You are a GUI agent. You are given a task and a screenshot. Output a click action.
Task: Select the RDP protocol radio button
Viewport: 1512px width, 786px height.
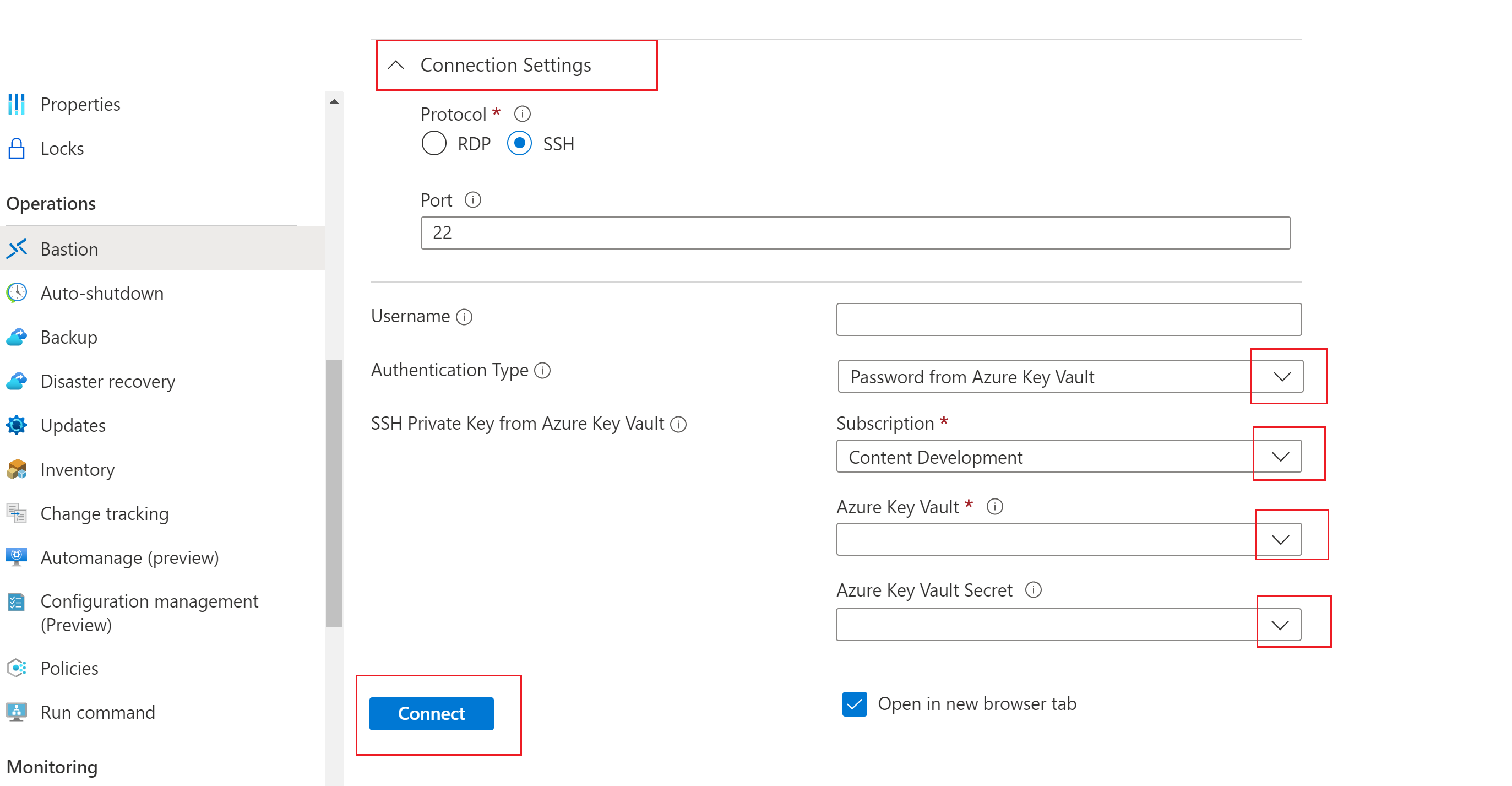point(434,144)
